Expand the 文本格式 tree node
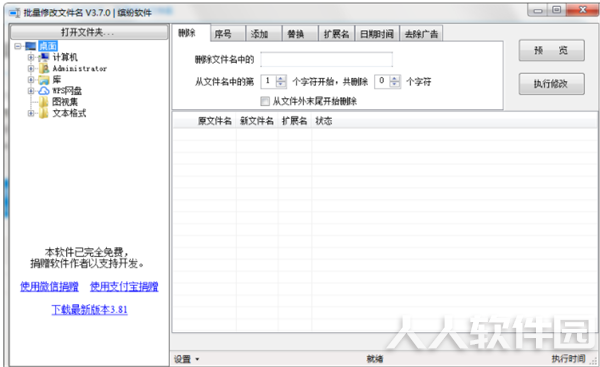Image resolution: width=600 pixels, height=367 pixels. point(31,113)
